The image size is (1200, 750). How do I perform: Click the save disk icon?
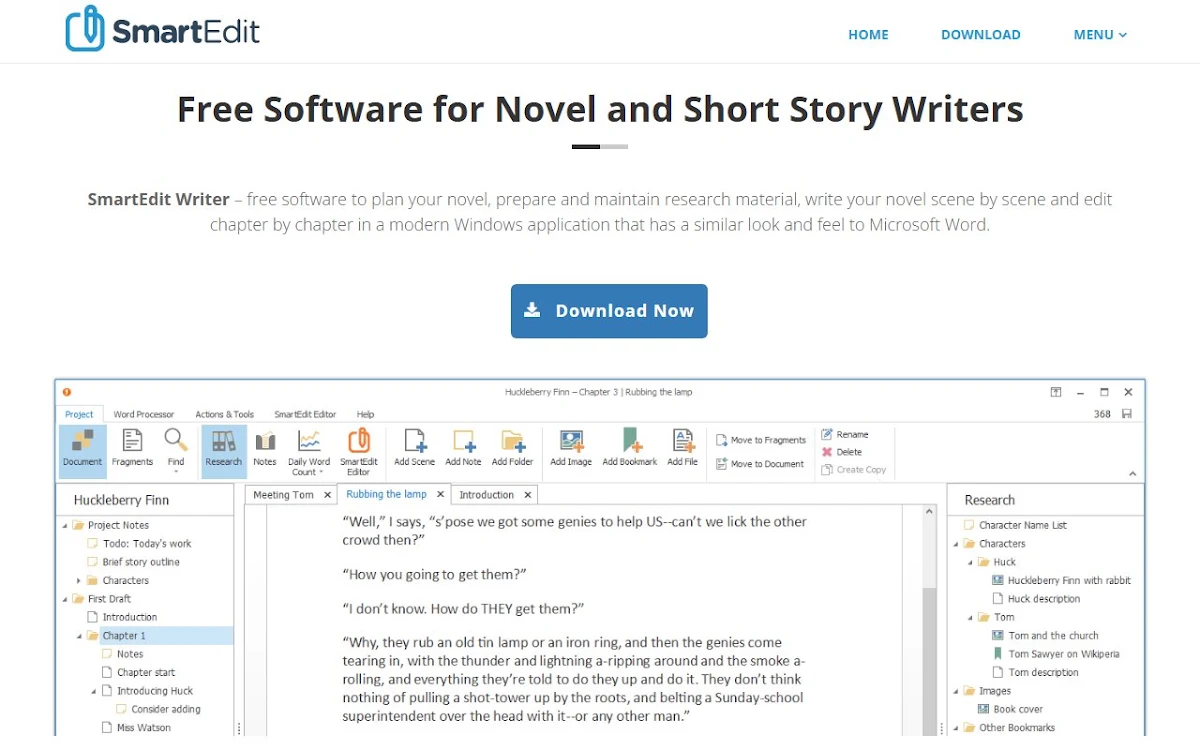coord(1127,414)
